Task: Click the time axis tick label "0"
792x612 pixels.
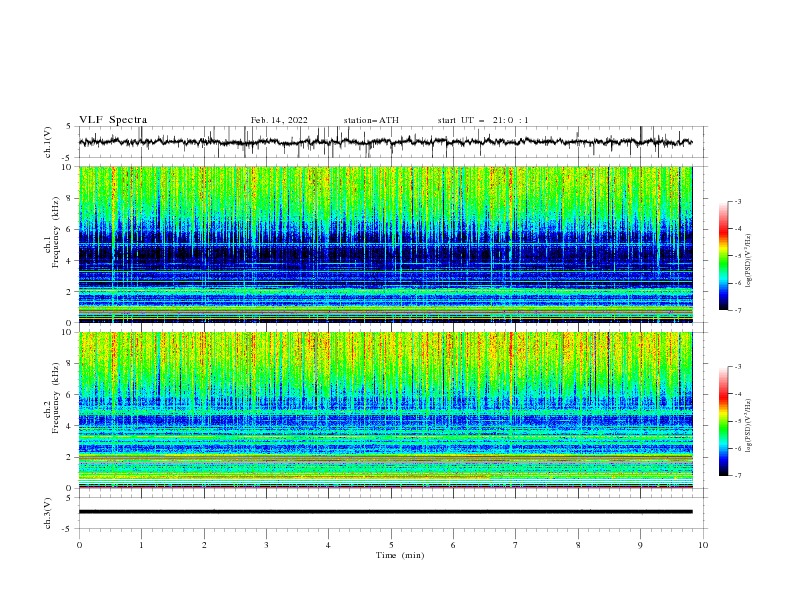Action: pos(79,545)
